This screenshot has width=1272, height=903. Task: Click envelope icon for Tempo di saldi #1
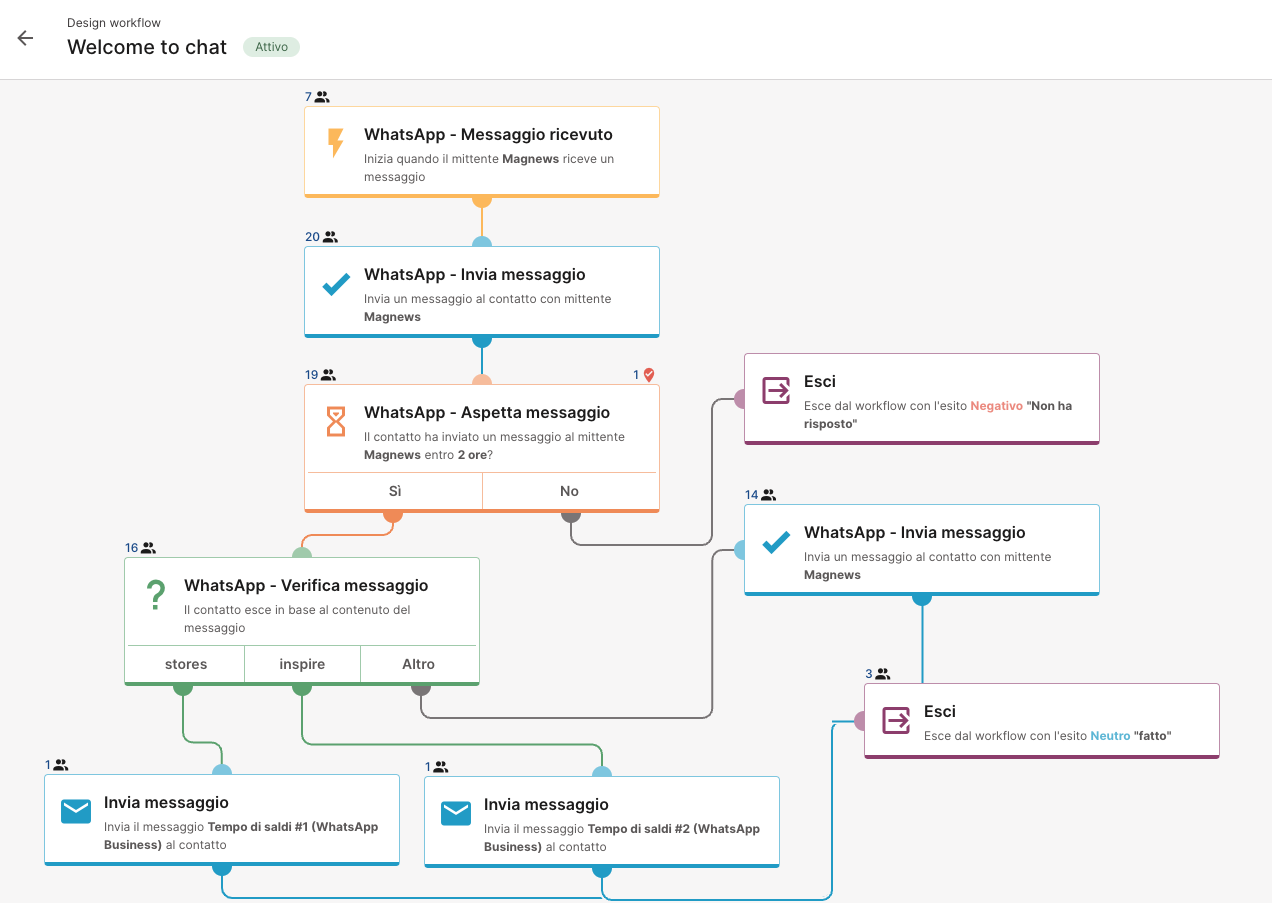coord(76,812)
